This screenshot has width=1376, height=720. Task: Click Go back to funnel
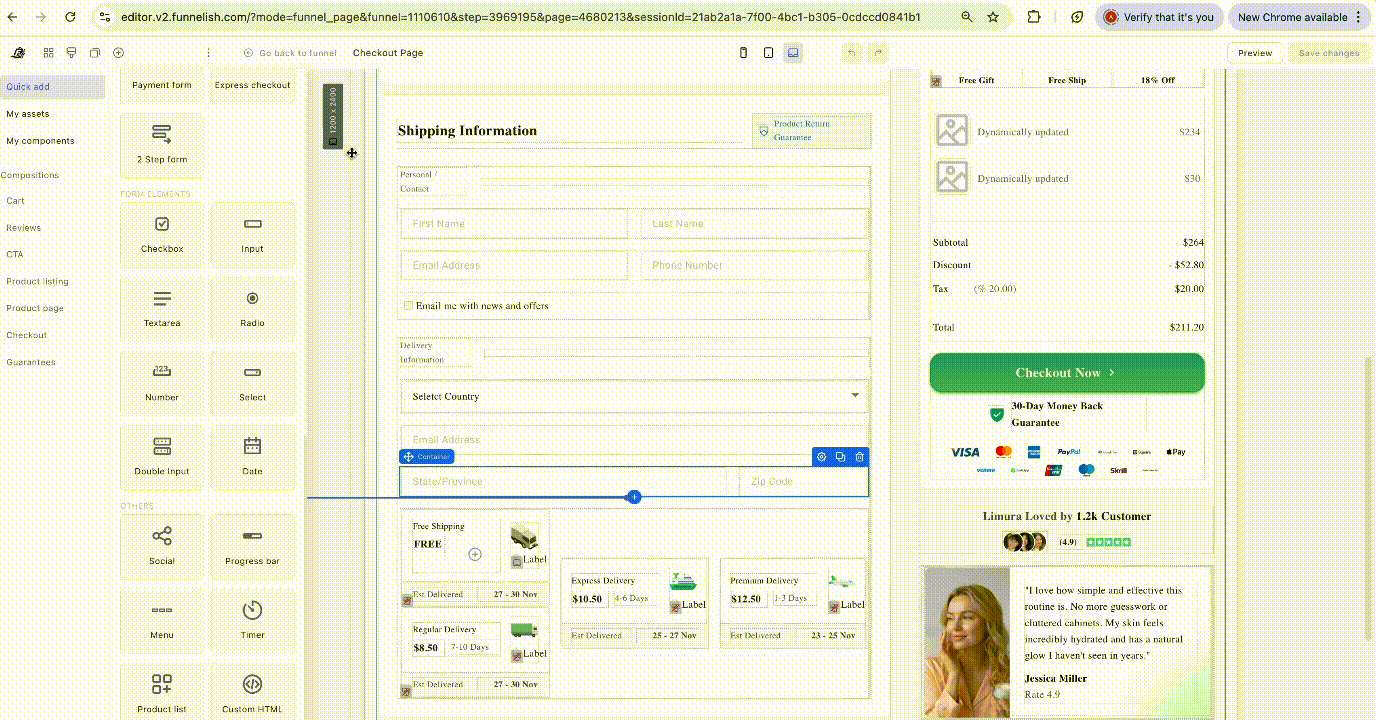(x=290, y=53)
